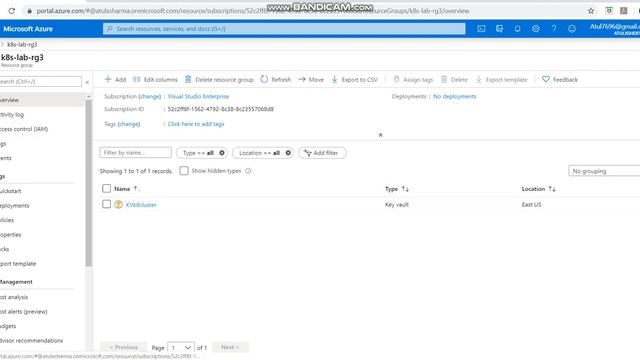Open Directory and subscription filter icon
Screen dimensions: 640x360
click(499, 29)
